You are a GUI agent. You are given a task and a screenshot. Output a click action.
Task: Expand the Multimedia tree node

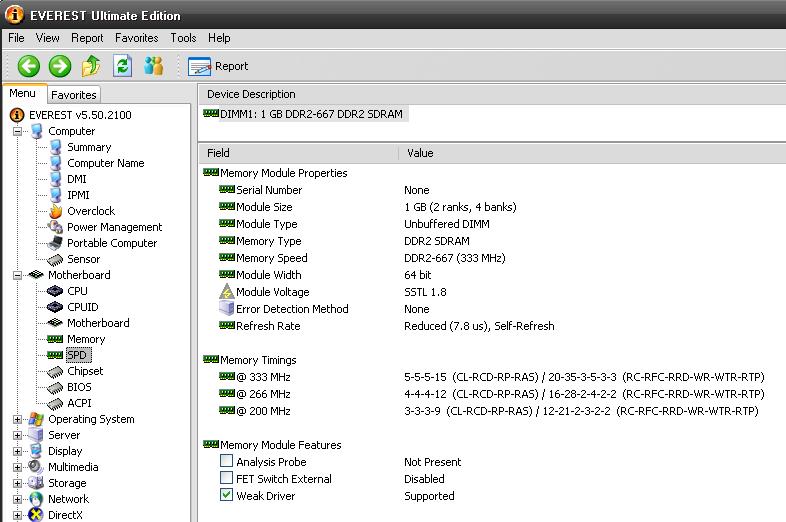(x=18, y=467)
